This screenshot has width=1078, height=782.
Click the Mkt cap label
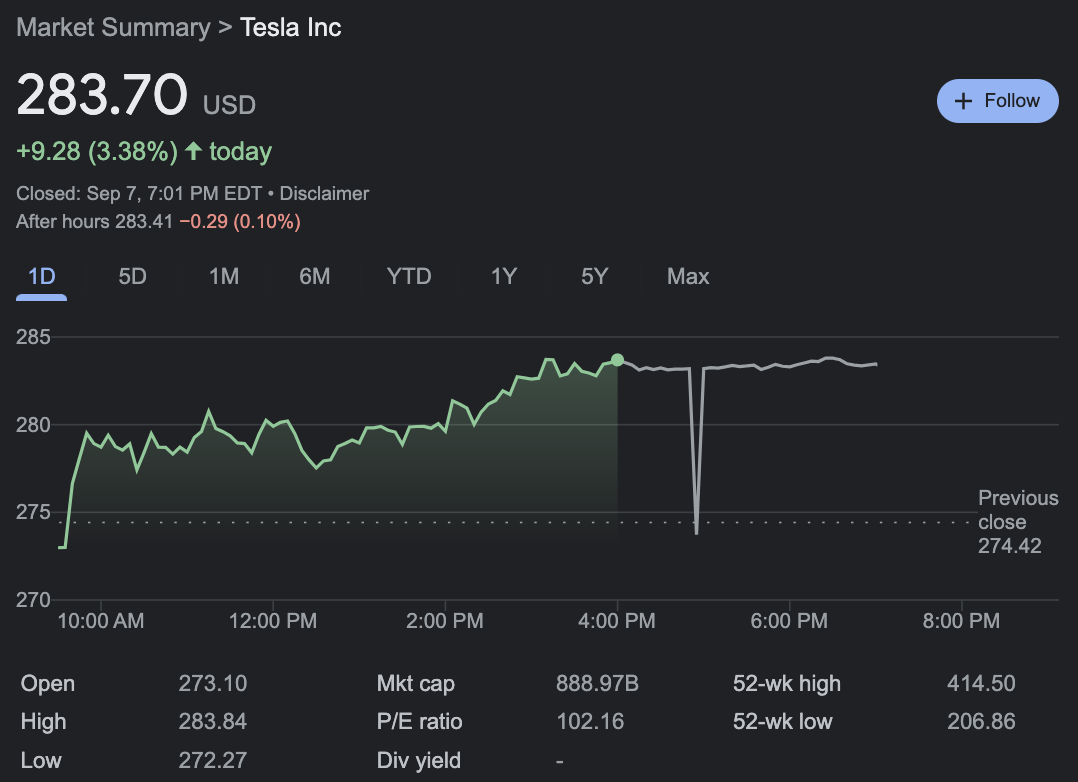point(415,683)
